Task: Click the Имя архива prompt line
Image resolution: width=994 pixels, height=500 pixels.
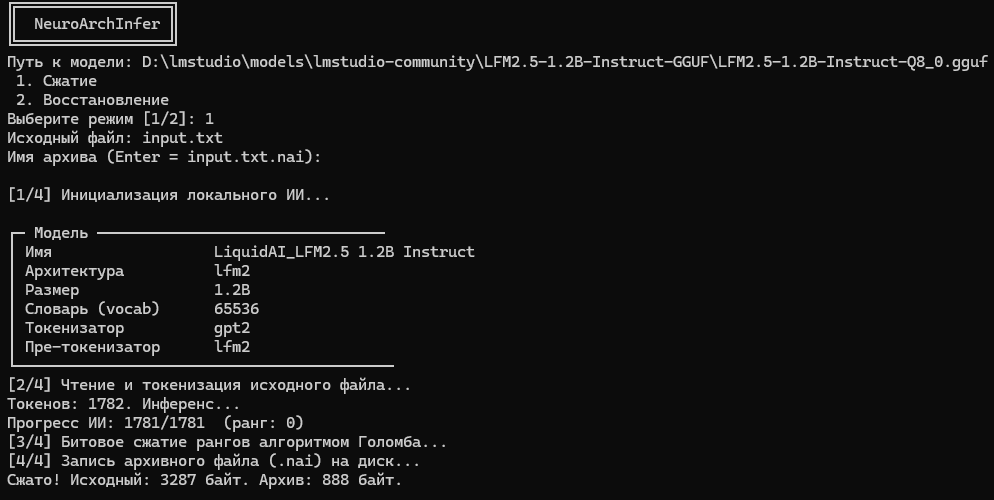Action: pos(164,157)
